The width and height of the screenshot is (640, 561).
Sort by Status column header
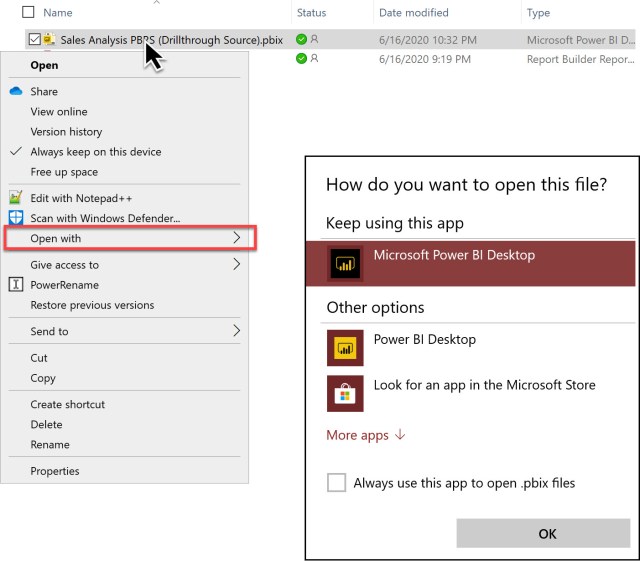311,13
